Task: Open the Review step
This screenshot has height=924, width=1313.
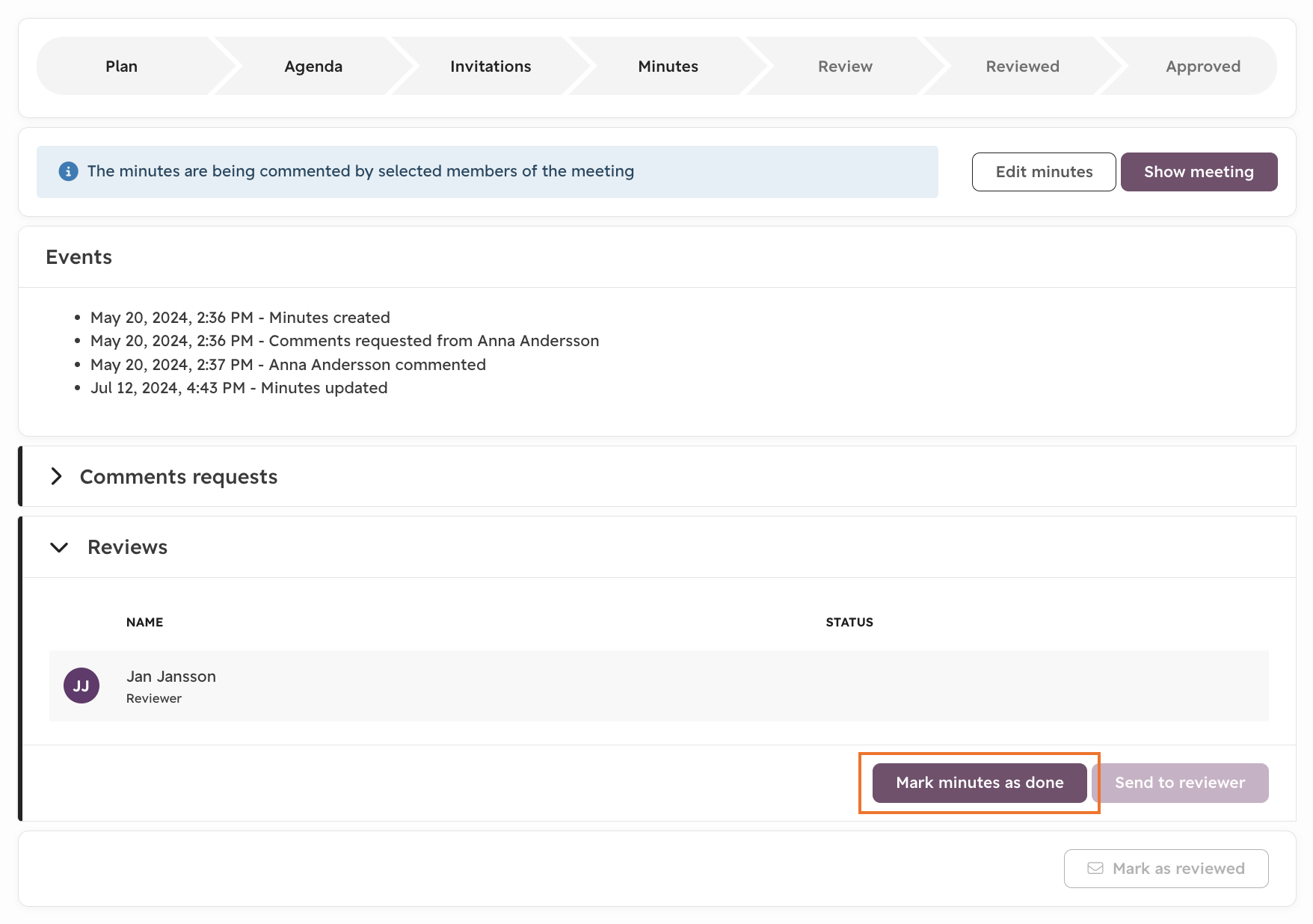Action: click(845, 66)
